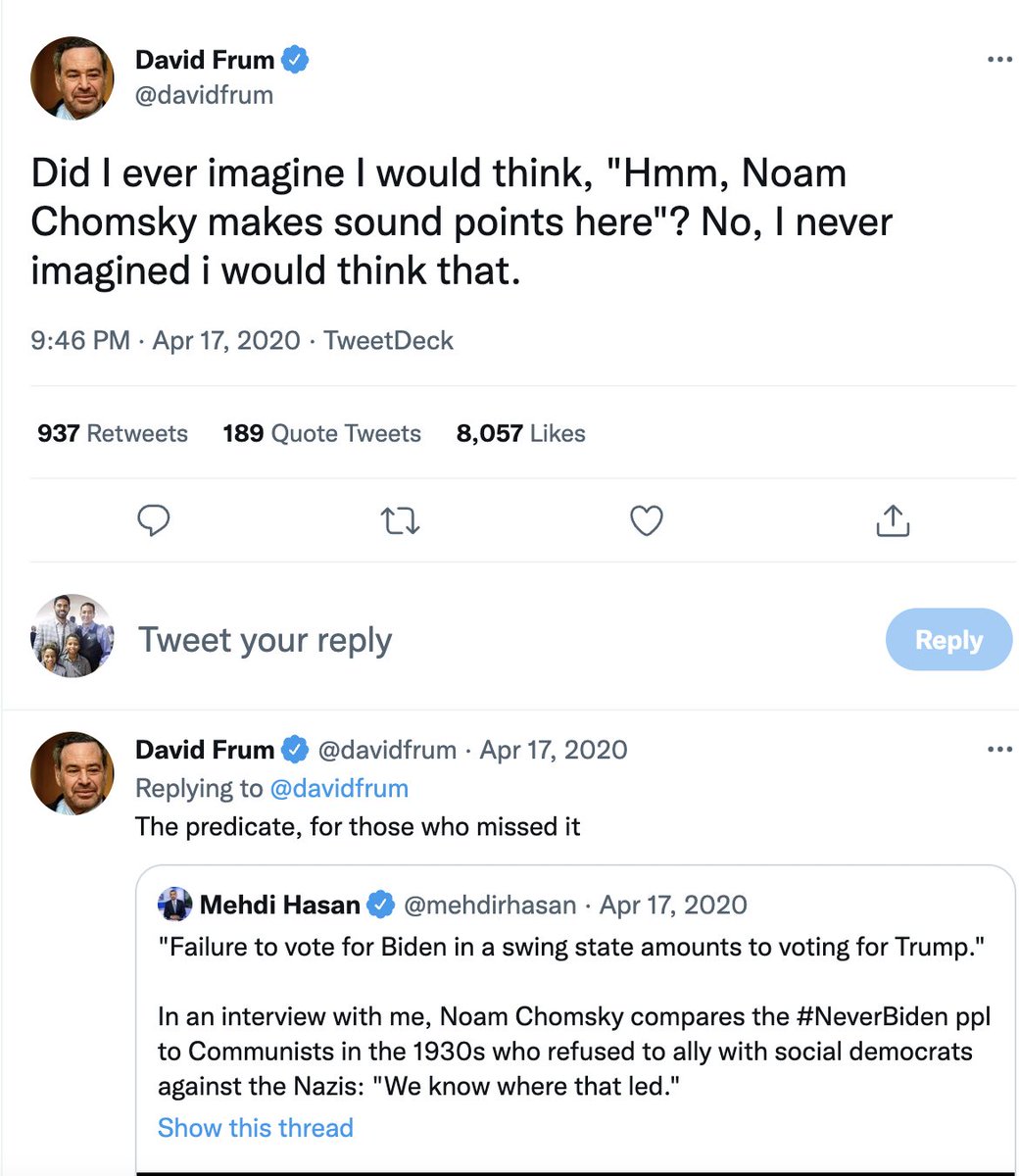Open the more options menu on main tweet
The width and height of the screenshot is (1019, 1176).
pos(998,60)
